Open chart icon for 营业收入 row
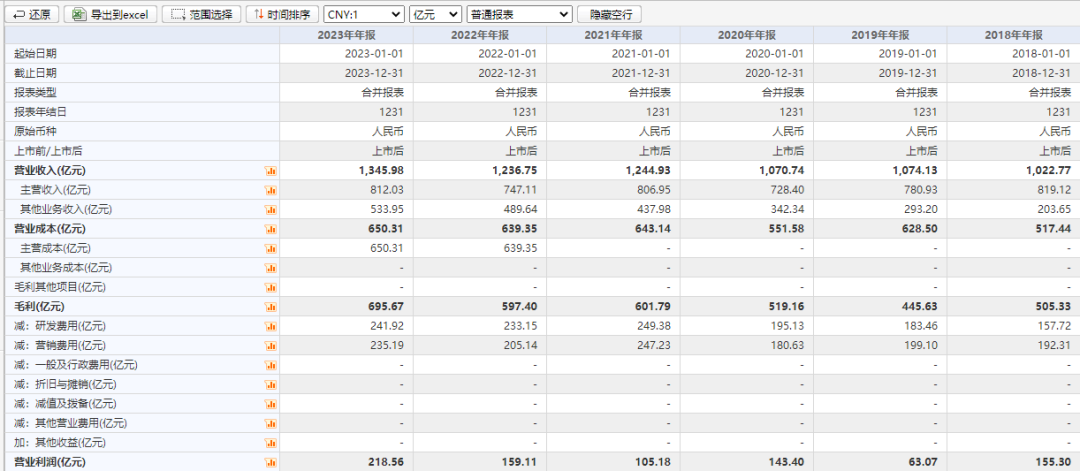The image size is (1080, 471). [x=270, y=171]
